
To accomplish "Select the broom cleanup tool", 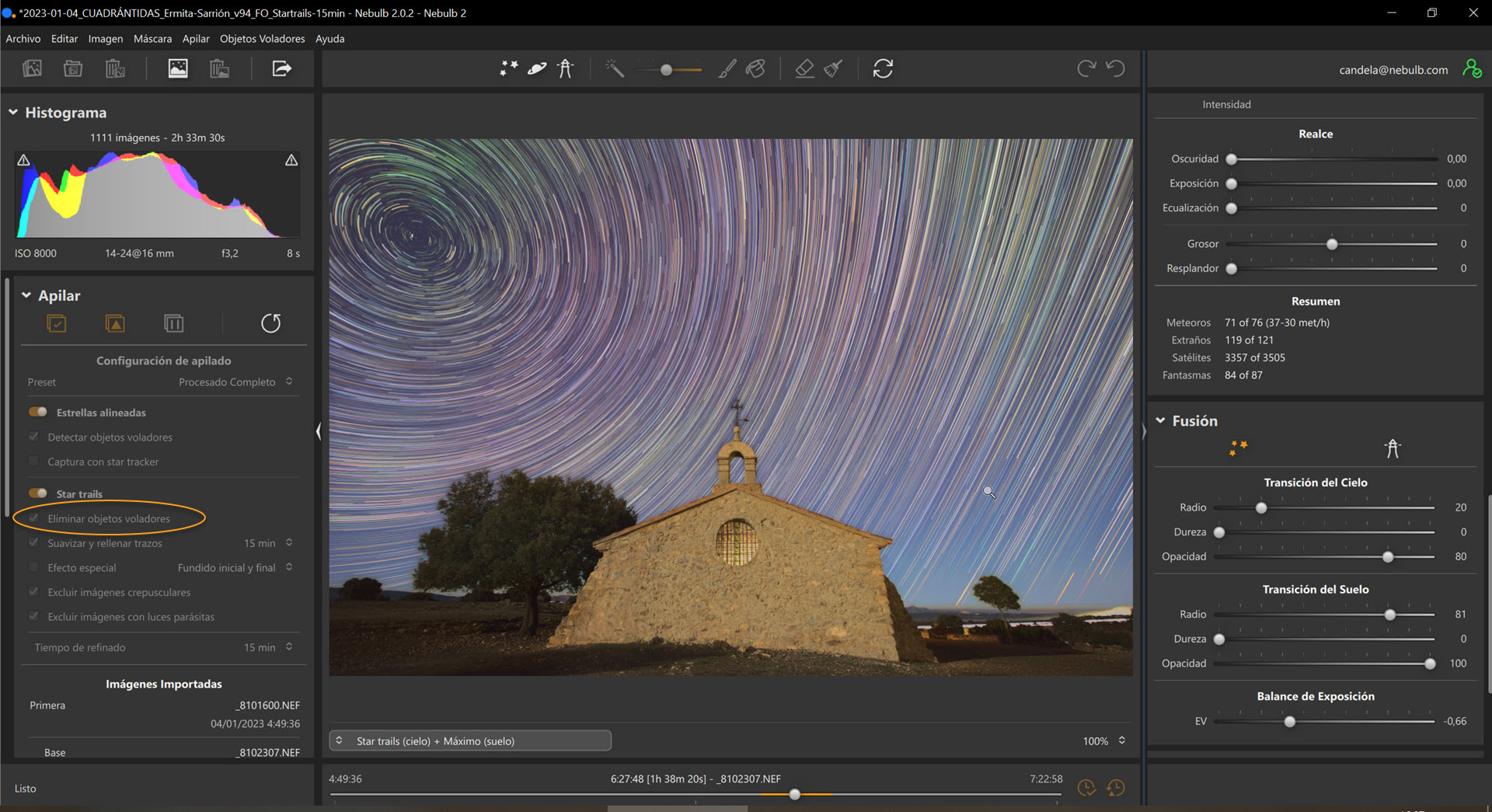I will coord(834,68).
